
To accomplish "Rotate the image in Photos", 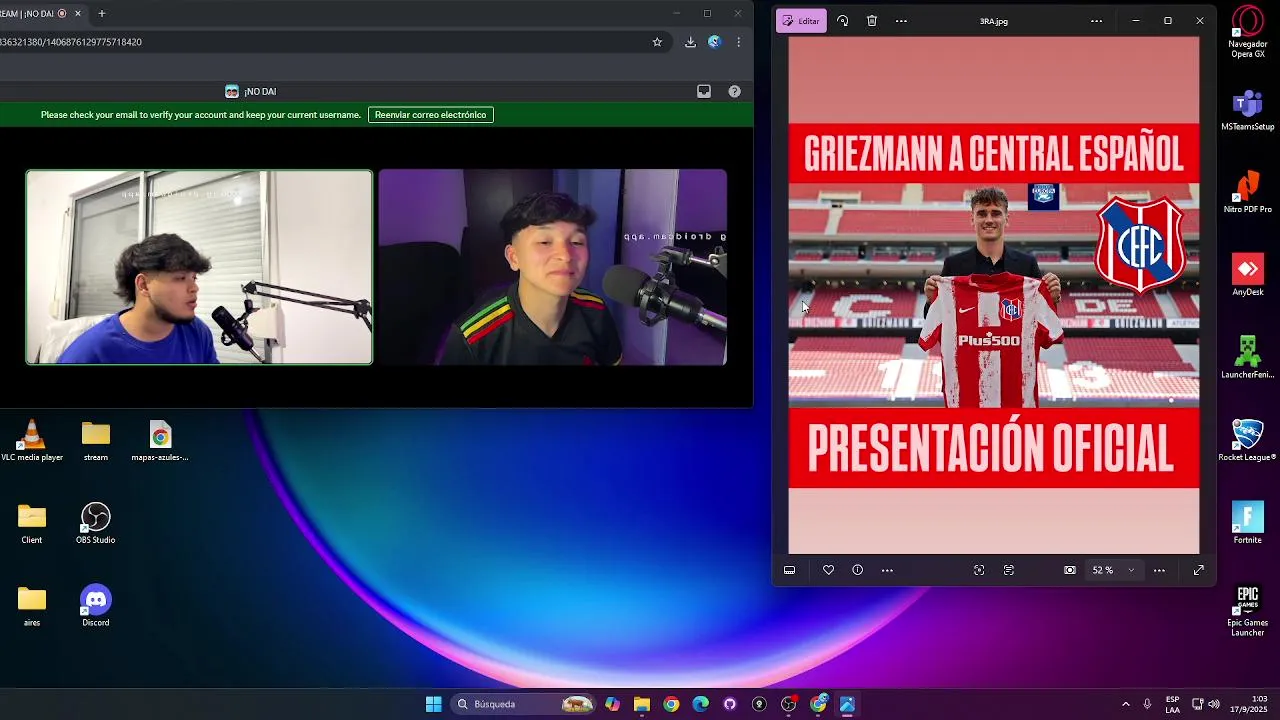I will pyautogui.click(x=842, y=21).
